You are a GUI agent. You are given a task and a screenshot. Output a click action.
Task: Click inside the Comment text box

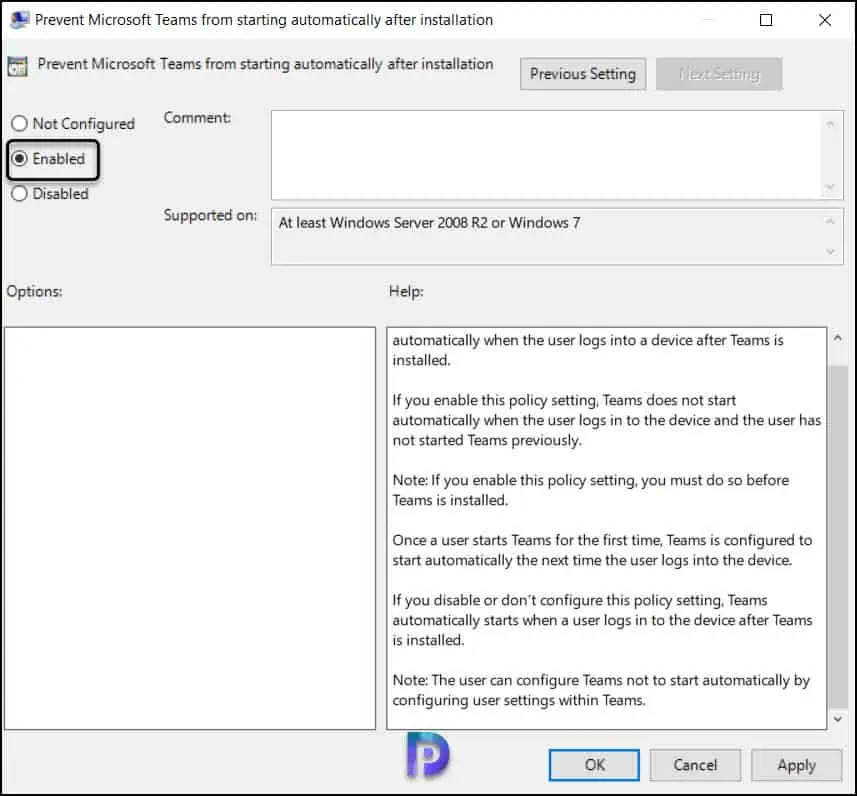pyautogui.click(x=547, y=155)
